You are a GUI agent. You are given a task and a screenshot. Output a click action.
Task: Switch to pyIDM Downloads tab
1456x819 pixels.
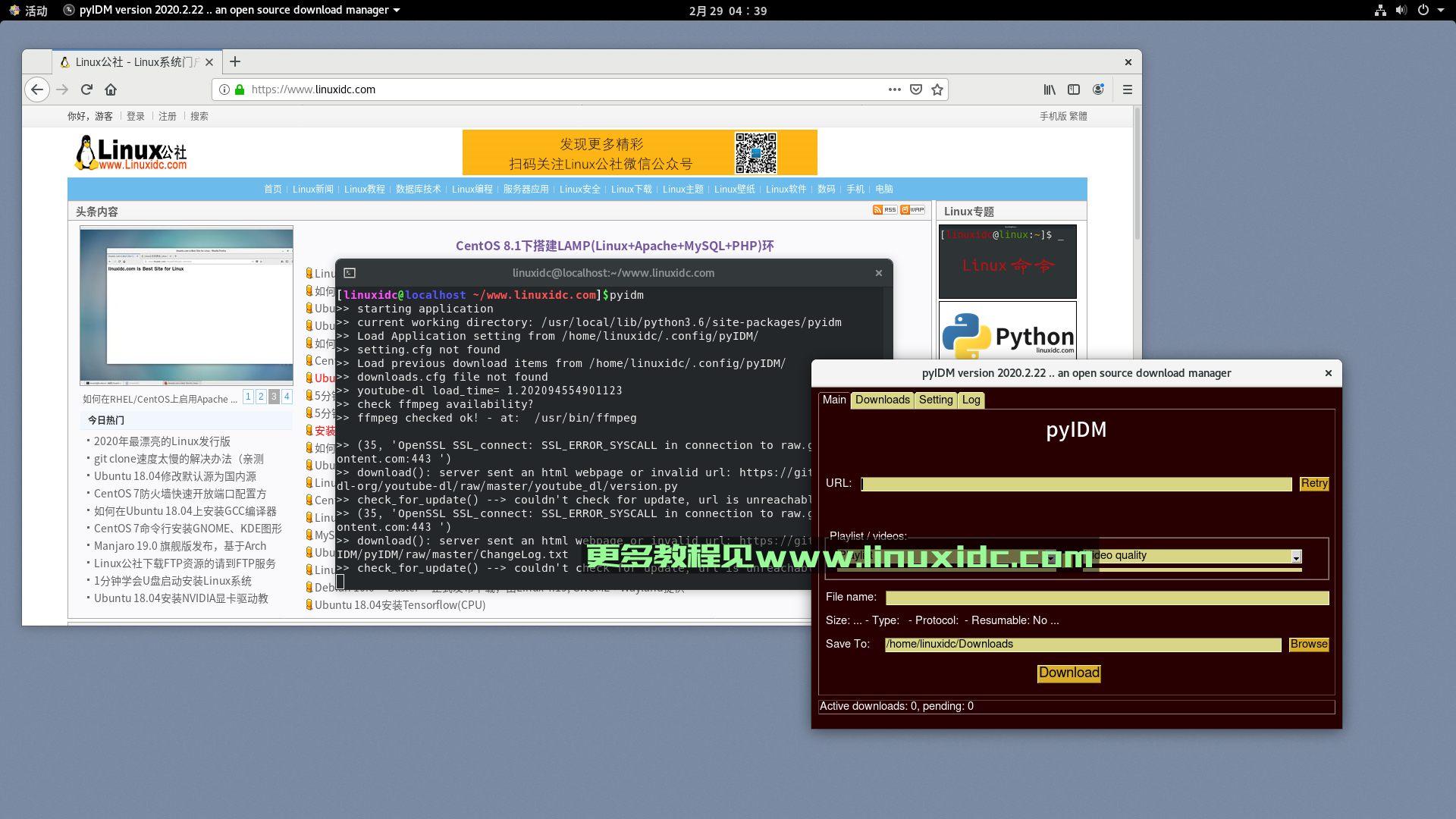coord(883,400)
